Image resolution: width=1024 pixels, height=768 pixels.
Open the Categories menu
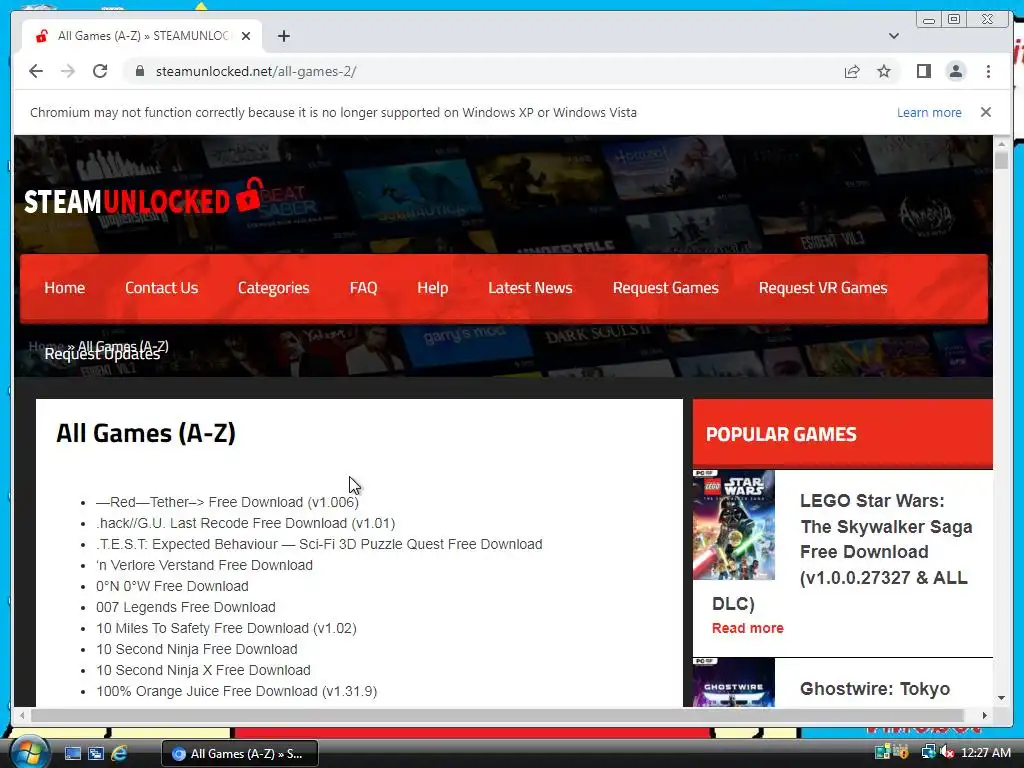273,288
